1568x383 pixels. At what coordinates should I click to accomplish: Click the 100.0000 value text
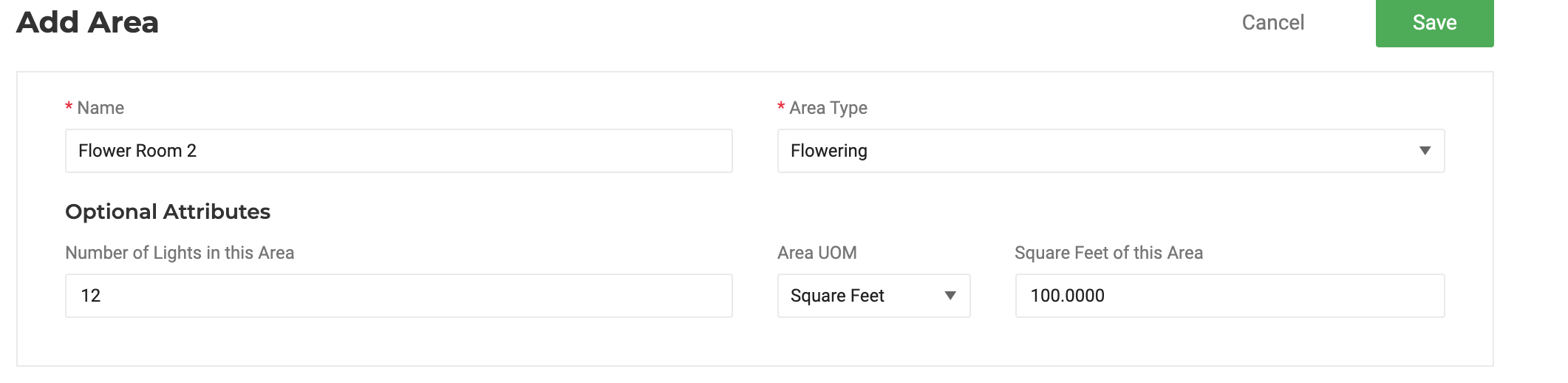1067,296
